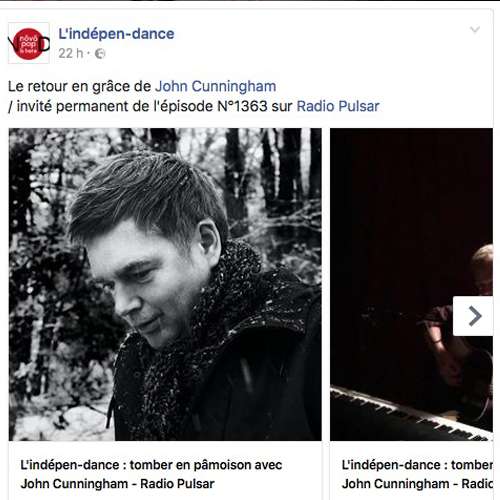Advance carousel with next arrow button
The height and width of the screenshot is (500, 500).
pos(473,316)
